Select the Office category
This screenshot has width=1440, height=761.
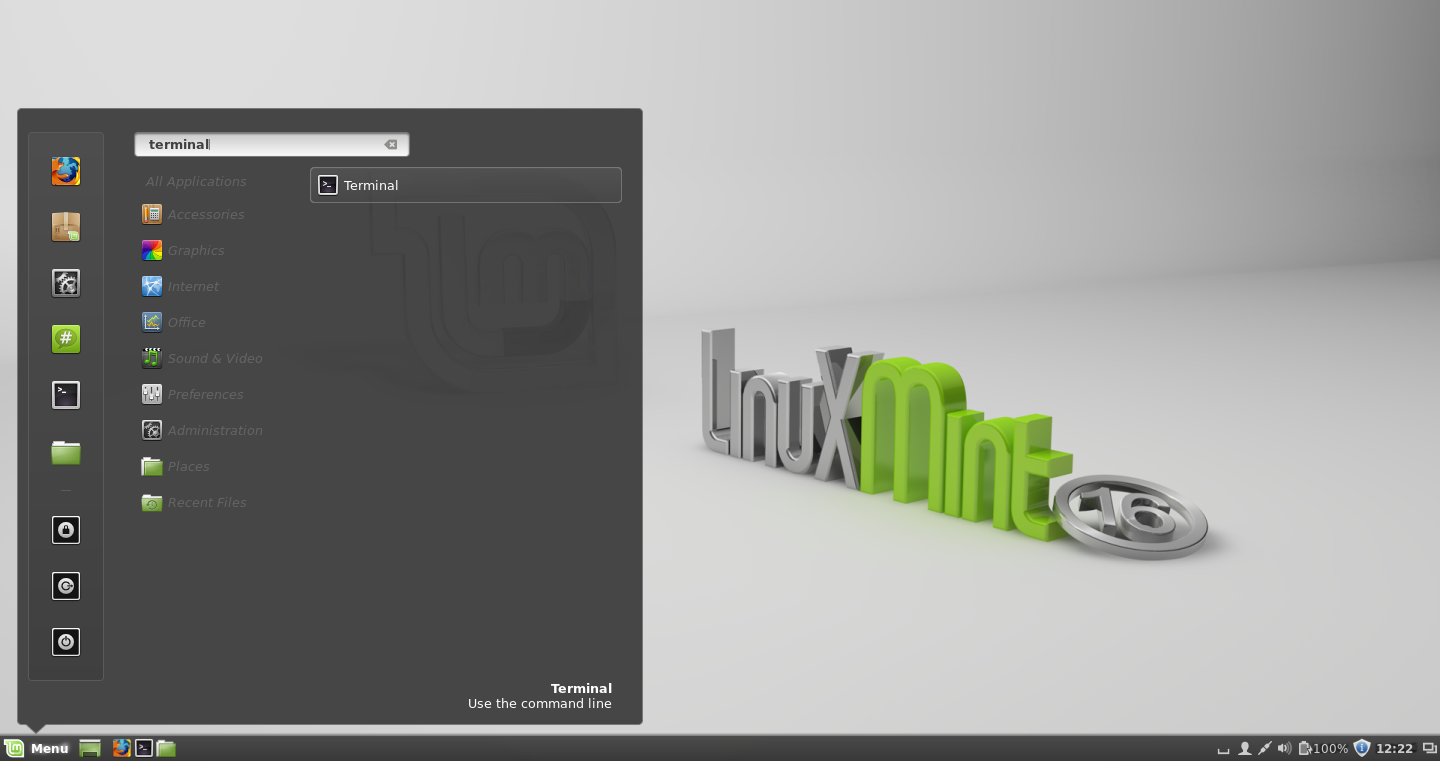point(174,322)
